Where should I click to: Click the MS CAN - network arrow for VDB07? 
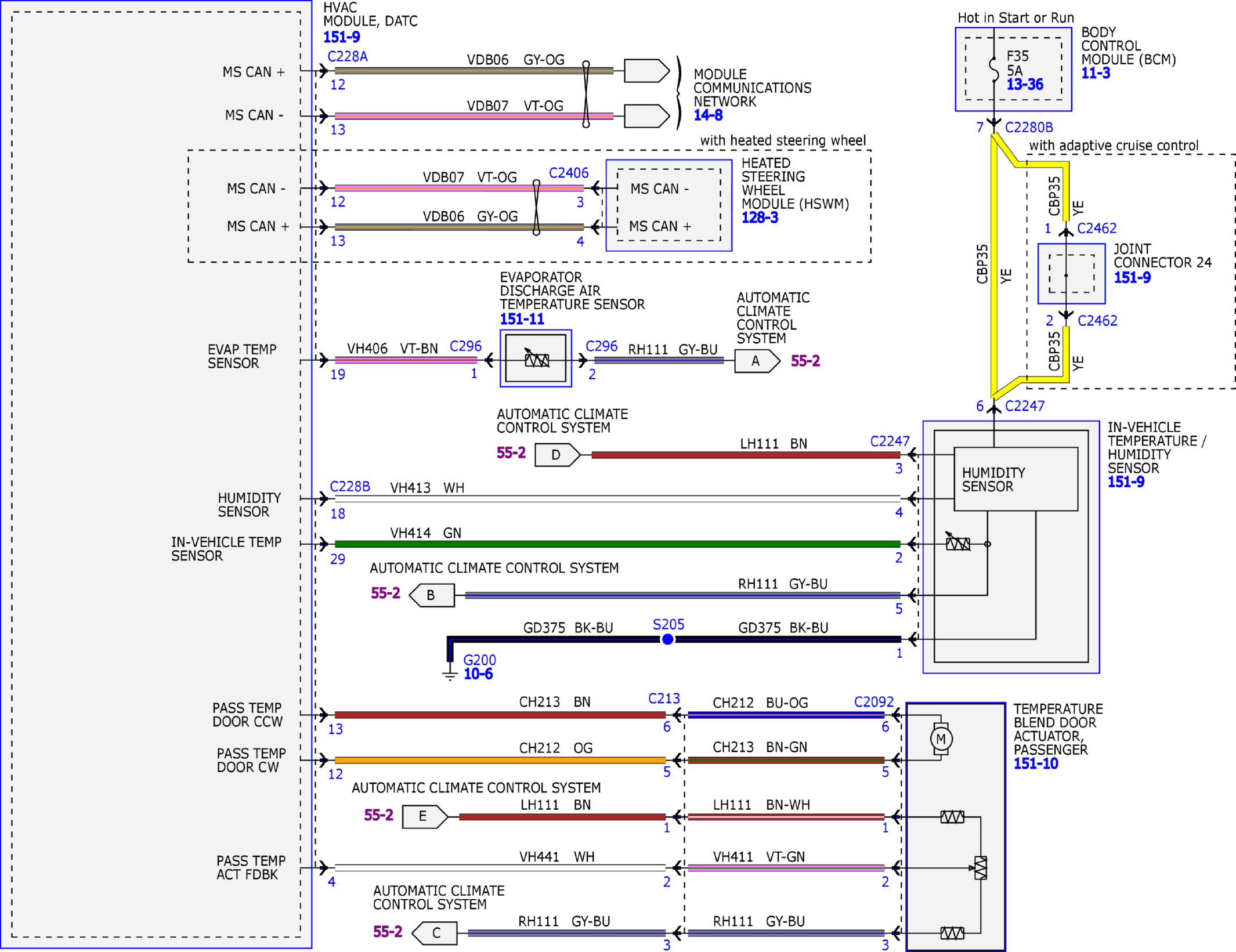[x=647, y=116]
